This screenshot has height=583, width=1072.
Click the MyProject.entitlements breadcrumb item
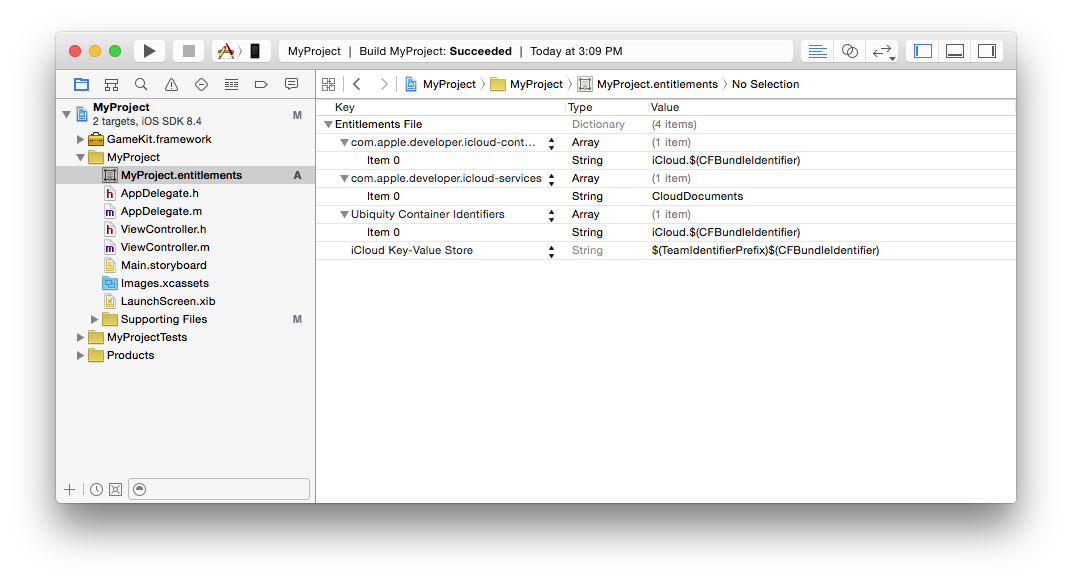coord(656,85)
